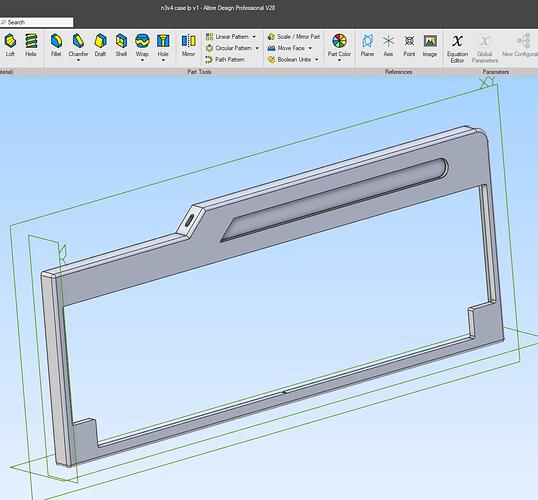Viewport: 538px width, 500px height.
Task: Select the Hole tool
Action: 163,45
